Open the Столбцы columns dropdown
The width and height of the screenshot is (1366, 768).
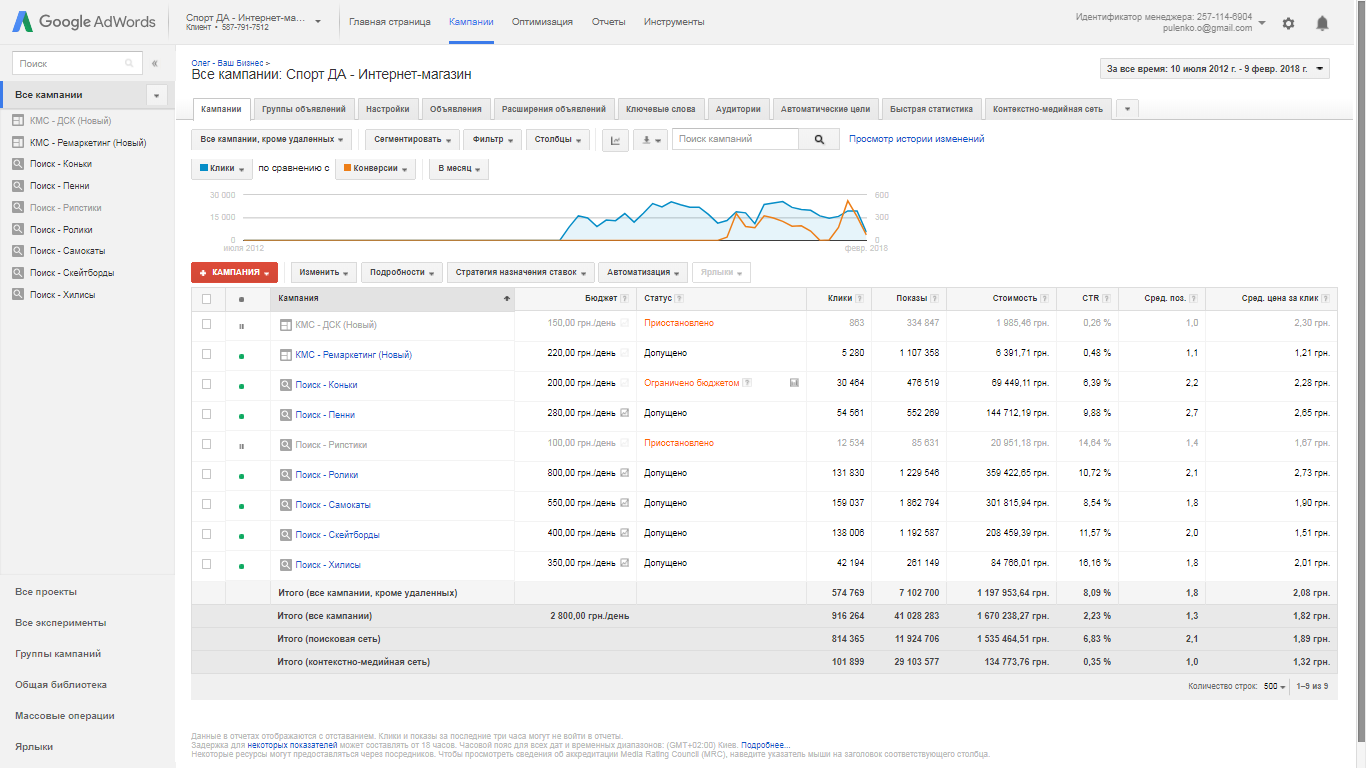click(x=557, y=140)
